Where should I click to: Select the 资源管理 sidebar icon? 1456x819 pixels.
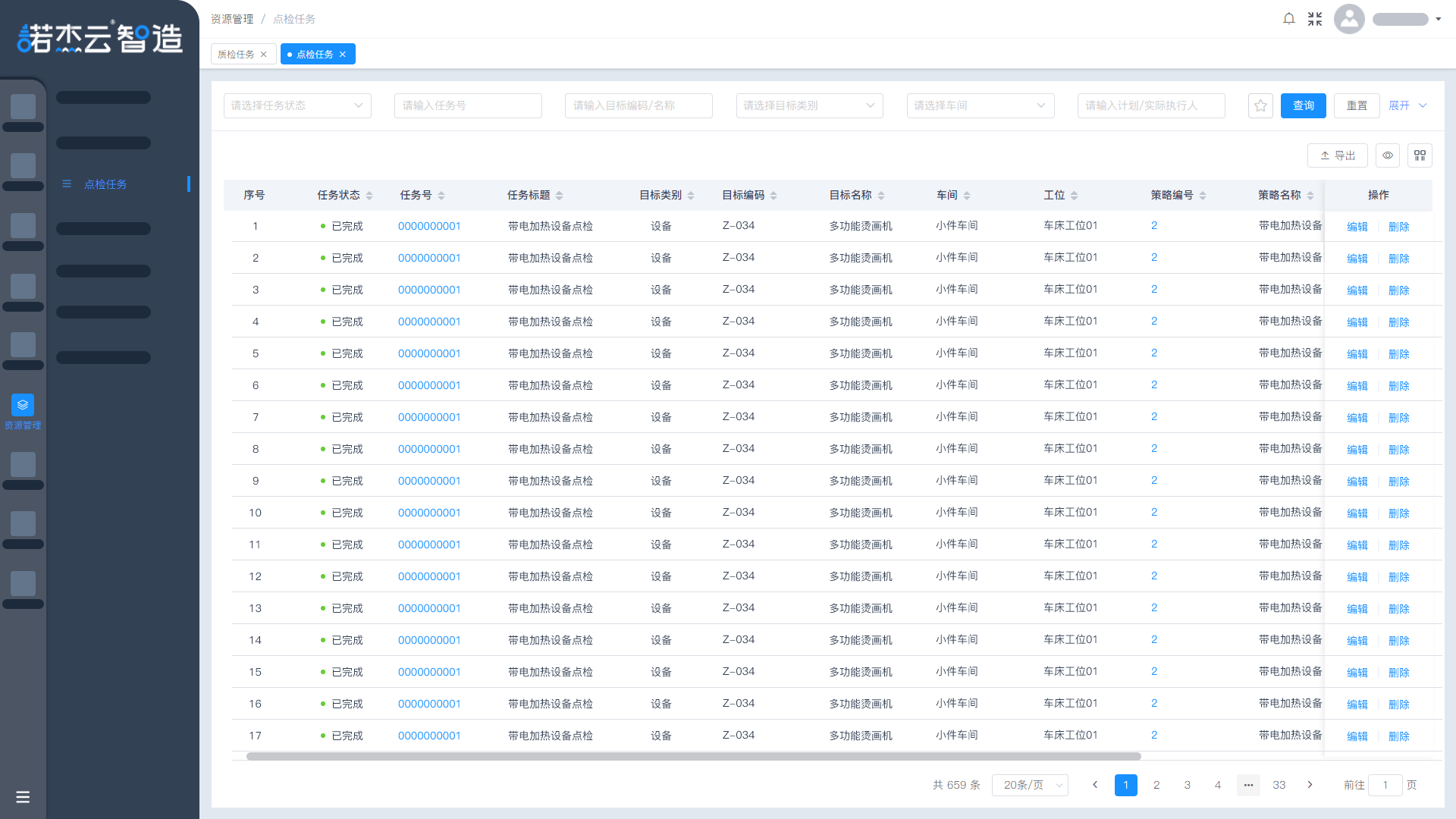coord(23,405)
